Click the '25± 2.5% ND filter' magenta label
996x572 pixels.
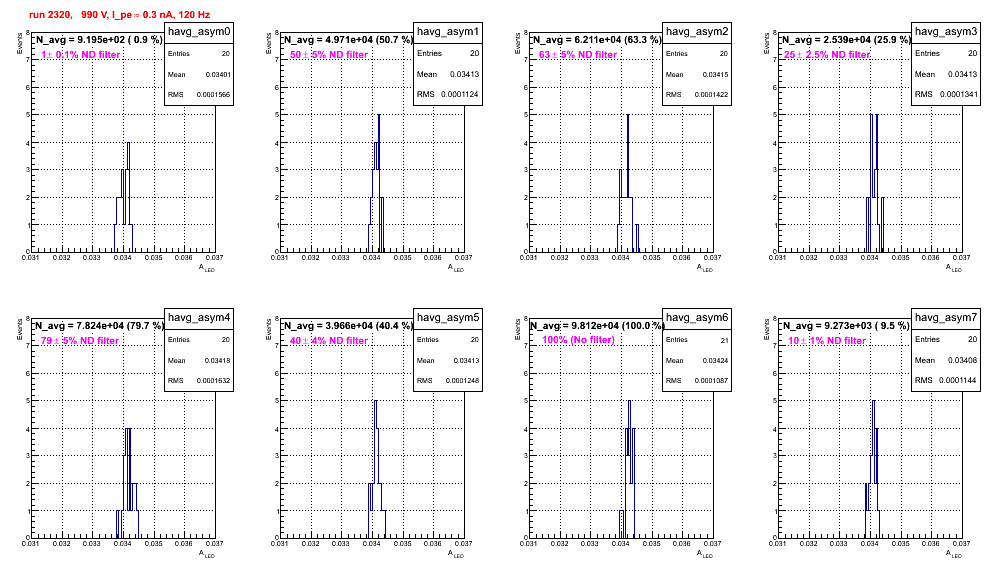(x=827, y=55)
